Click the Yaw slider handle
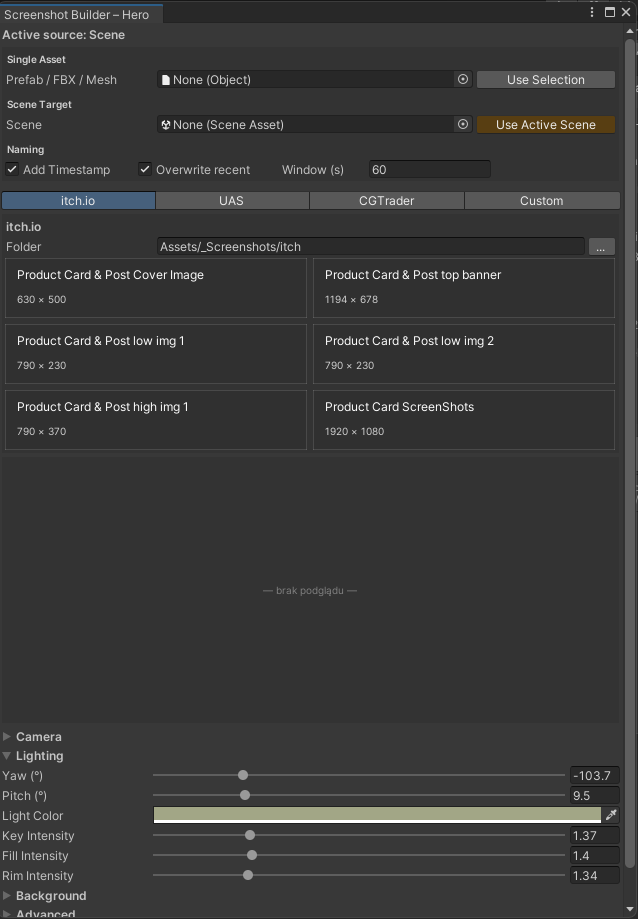The width and height of the screenshot is (638, 919). click(x=243, y=775)
